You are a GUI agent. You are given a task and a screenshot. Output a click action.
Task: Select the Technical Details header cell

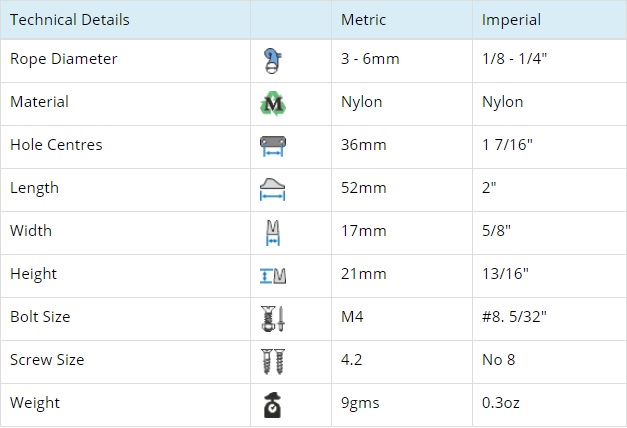tap(70, 20)
